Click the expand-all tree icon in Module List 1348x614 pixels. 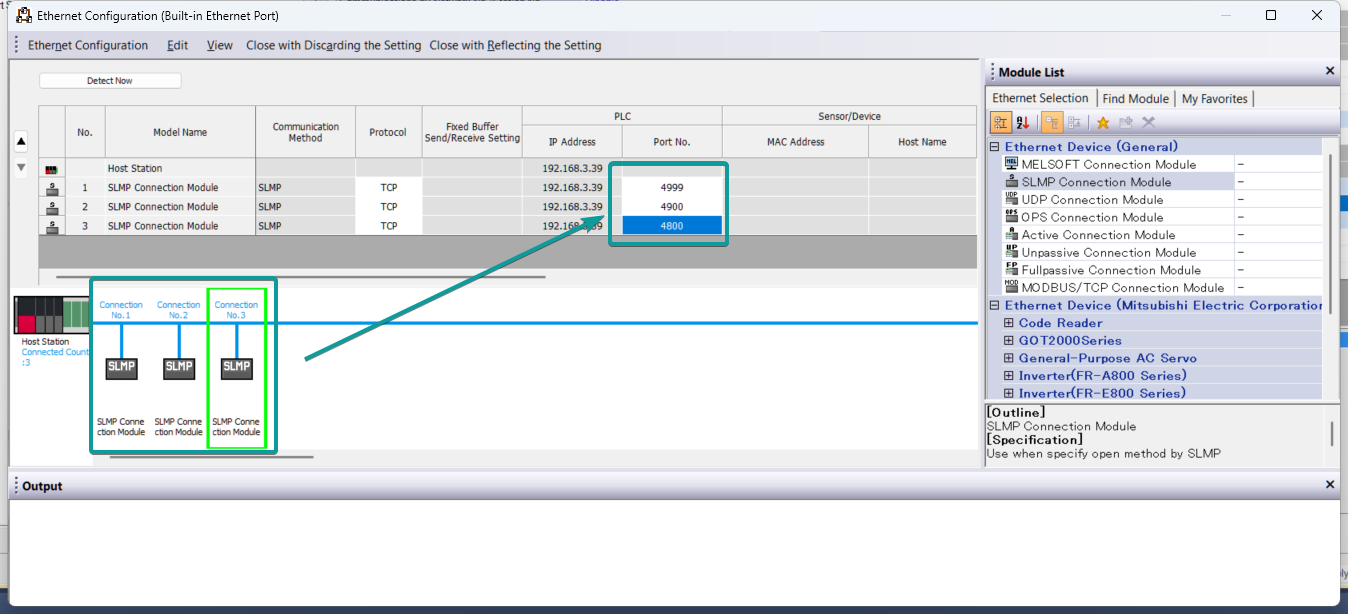[1052, 122]
